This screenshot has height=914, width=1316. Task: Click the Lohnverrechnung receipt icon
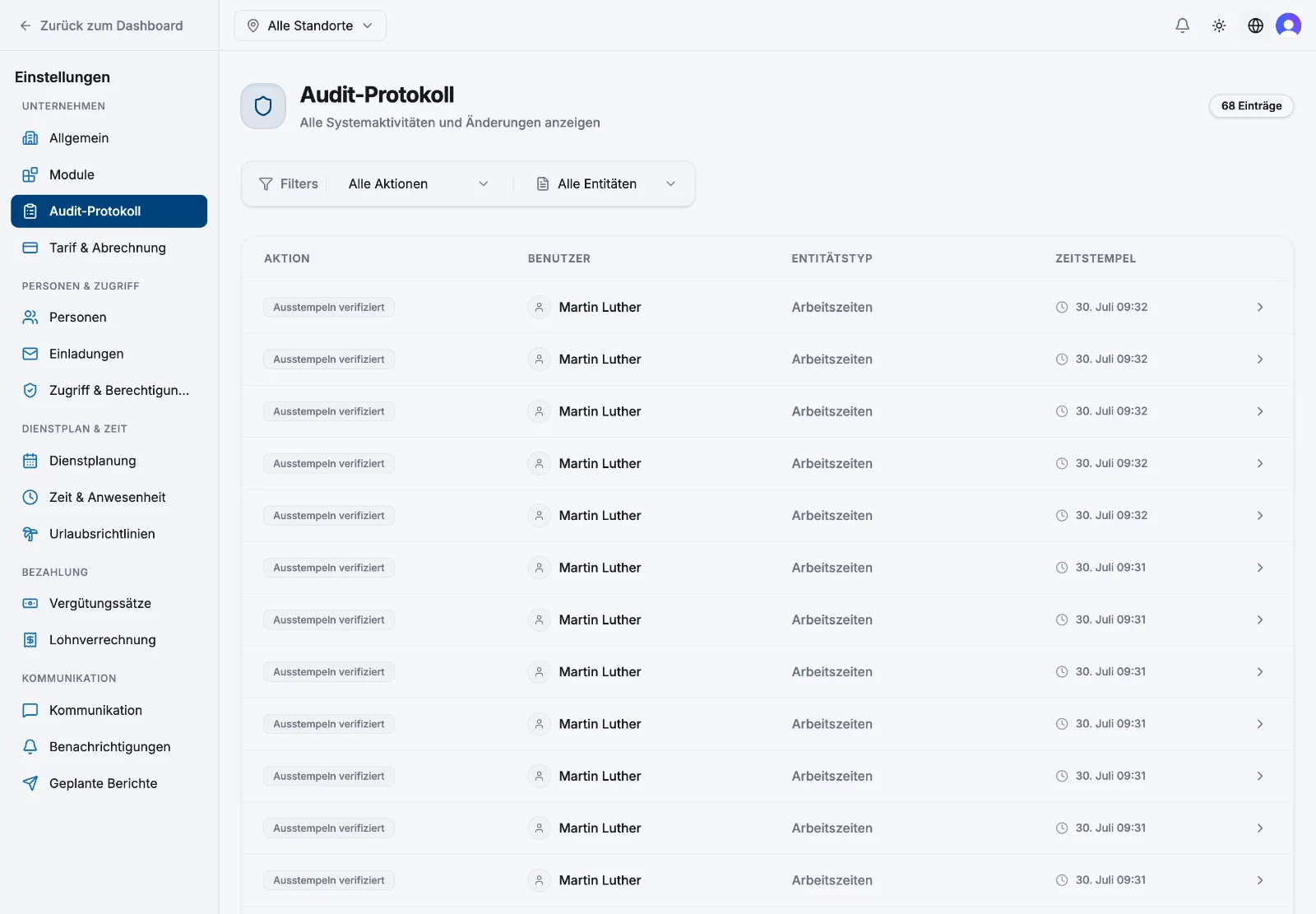(30, 640)
